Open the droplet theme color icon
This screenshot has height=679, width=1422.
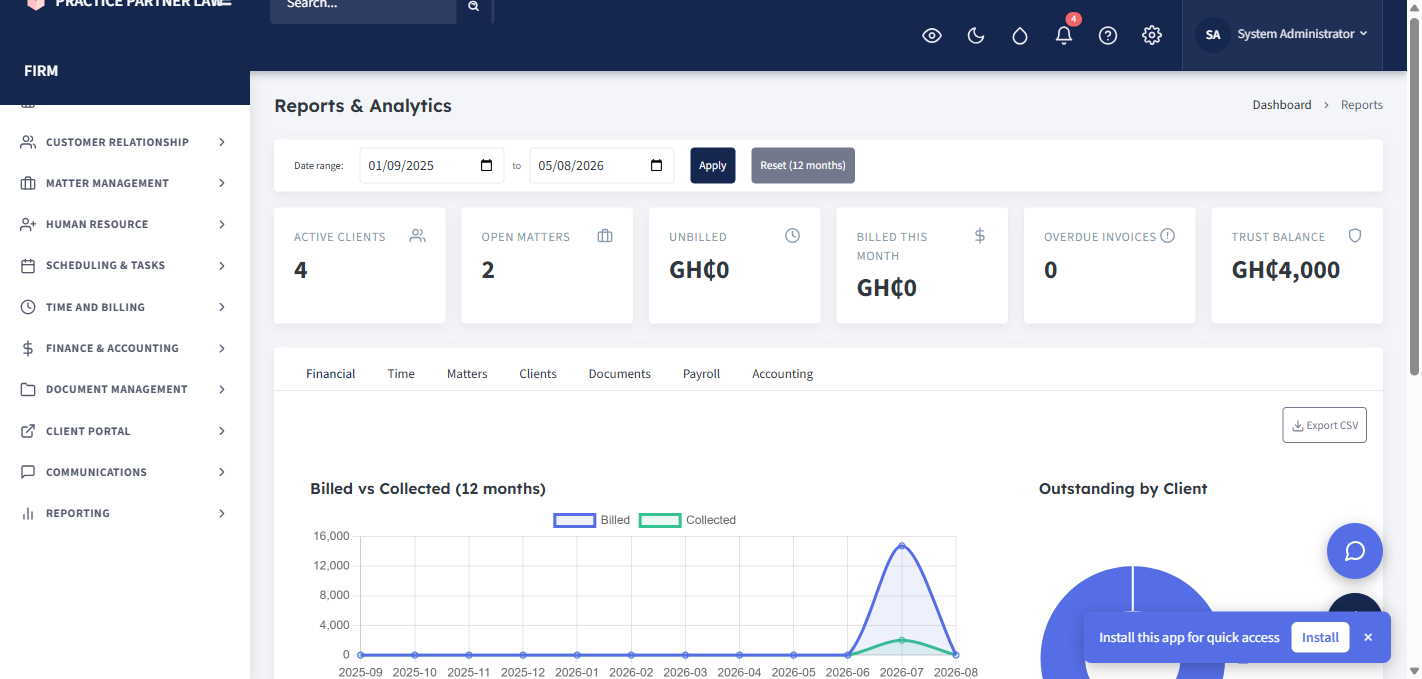pyautogui.click(x=1020, y=36)
